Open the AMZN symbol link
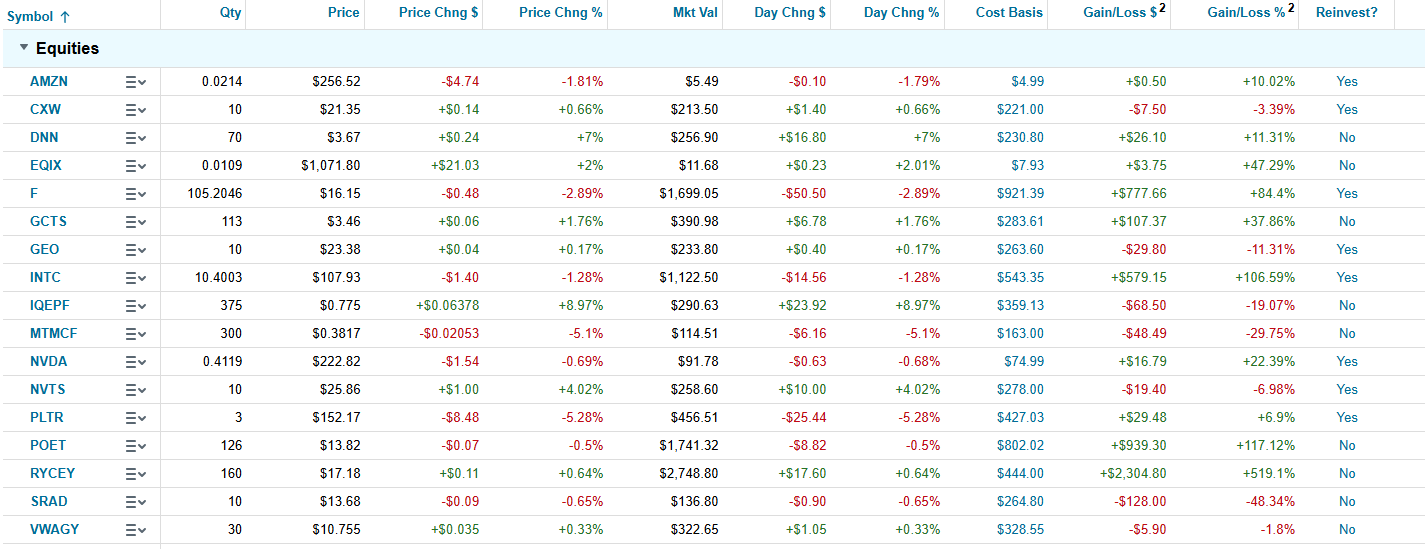This screenshot has height=549, width=1425. [49, 82]
